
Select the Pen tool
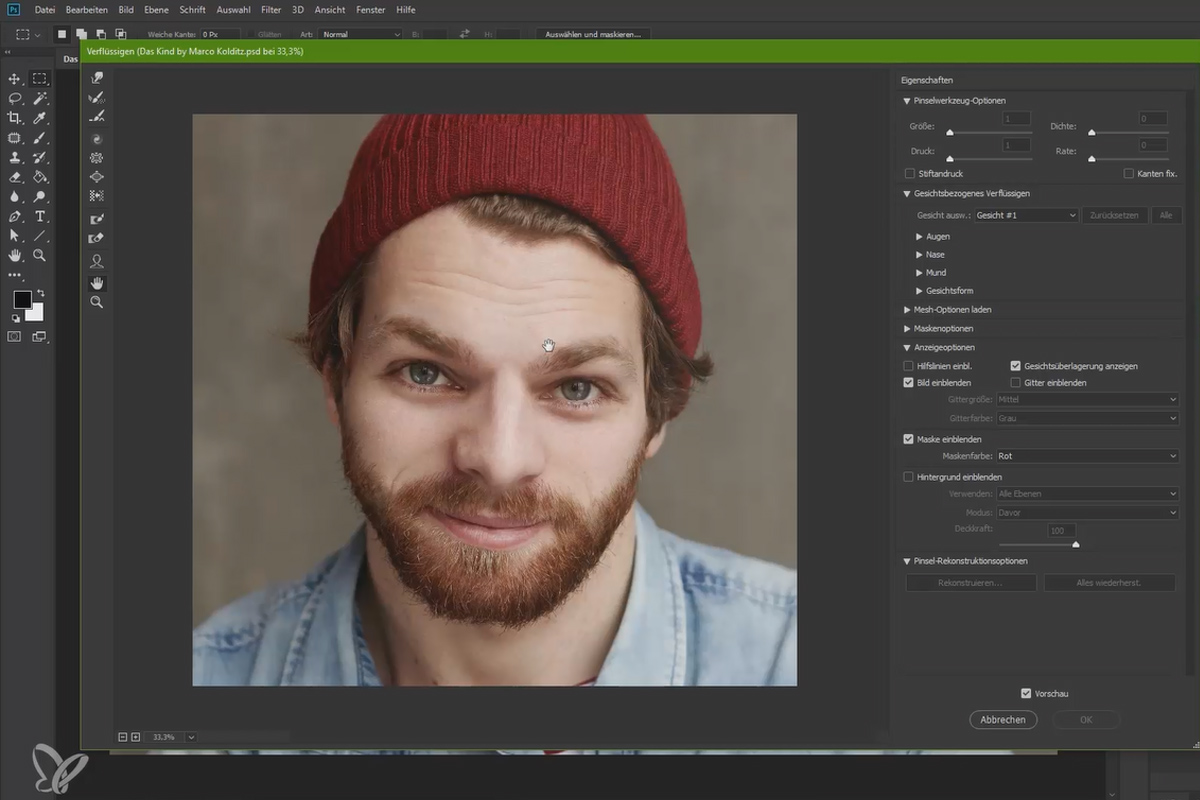click(x=15, y=216)
